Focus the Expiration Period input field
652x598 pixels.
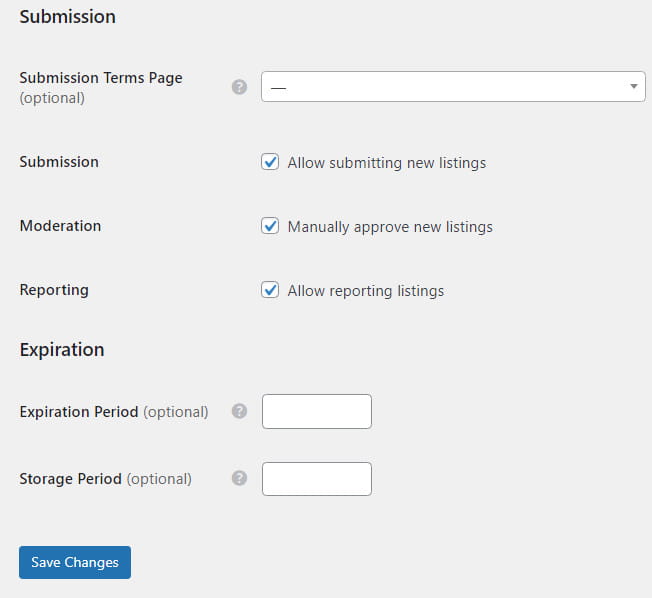pos(316,411)
